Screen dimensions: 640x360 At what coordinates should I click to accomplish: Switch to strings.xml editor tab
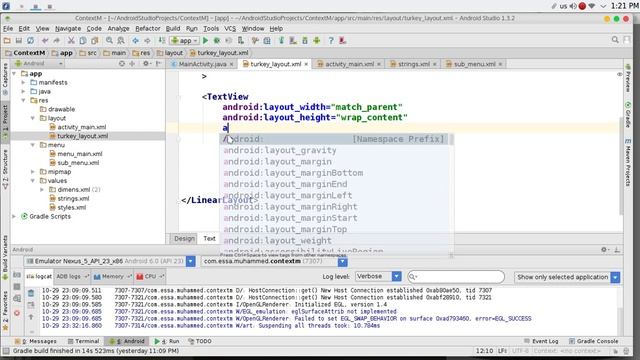coord(413,64)
